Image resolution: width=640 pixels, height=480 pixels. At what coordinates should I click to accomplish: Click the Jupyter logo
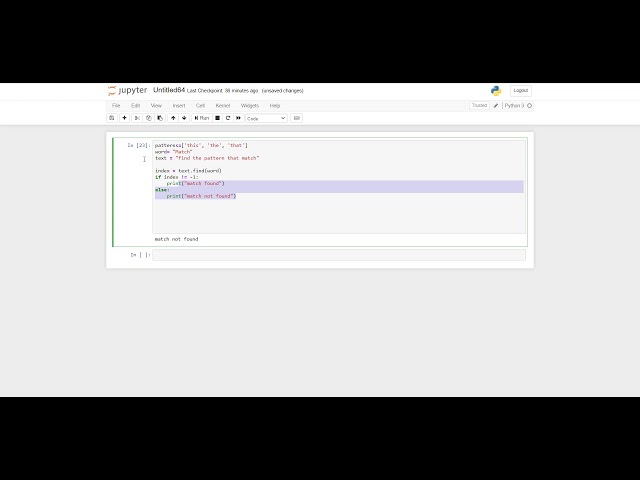[x=127, y=90]
